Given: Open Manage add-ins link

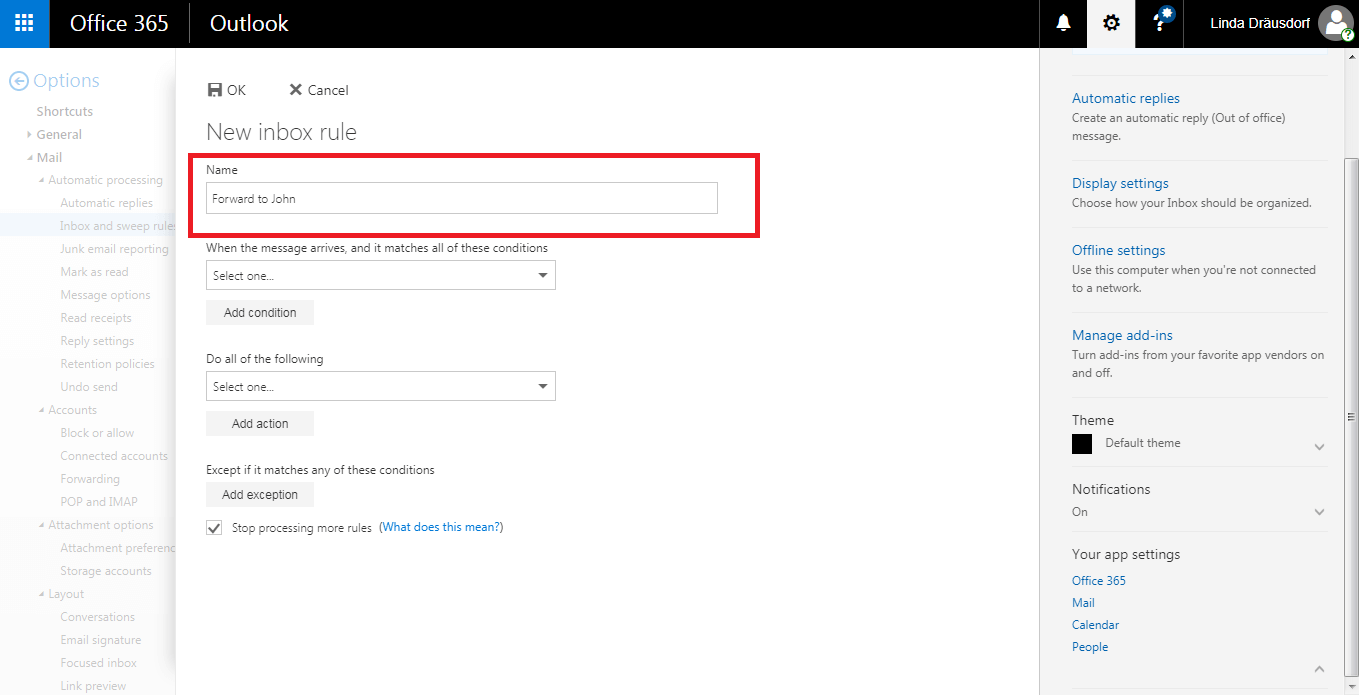Looking at the screenshot, I should pos(1122,335).
